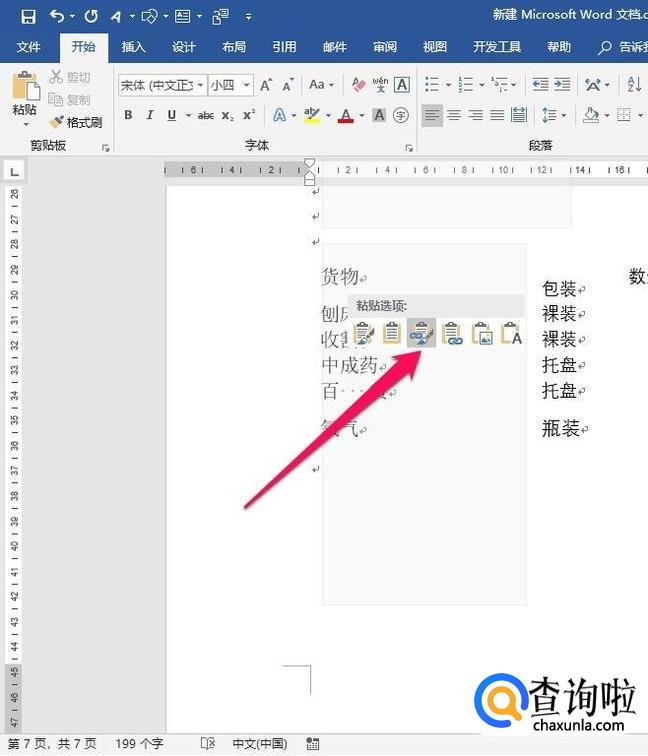Increase paragraph indent
This screenshot has width=648, height=756.
pos(562,85)
